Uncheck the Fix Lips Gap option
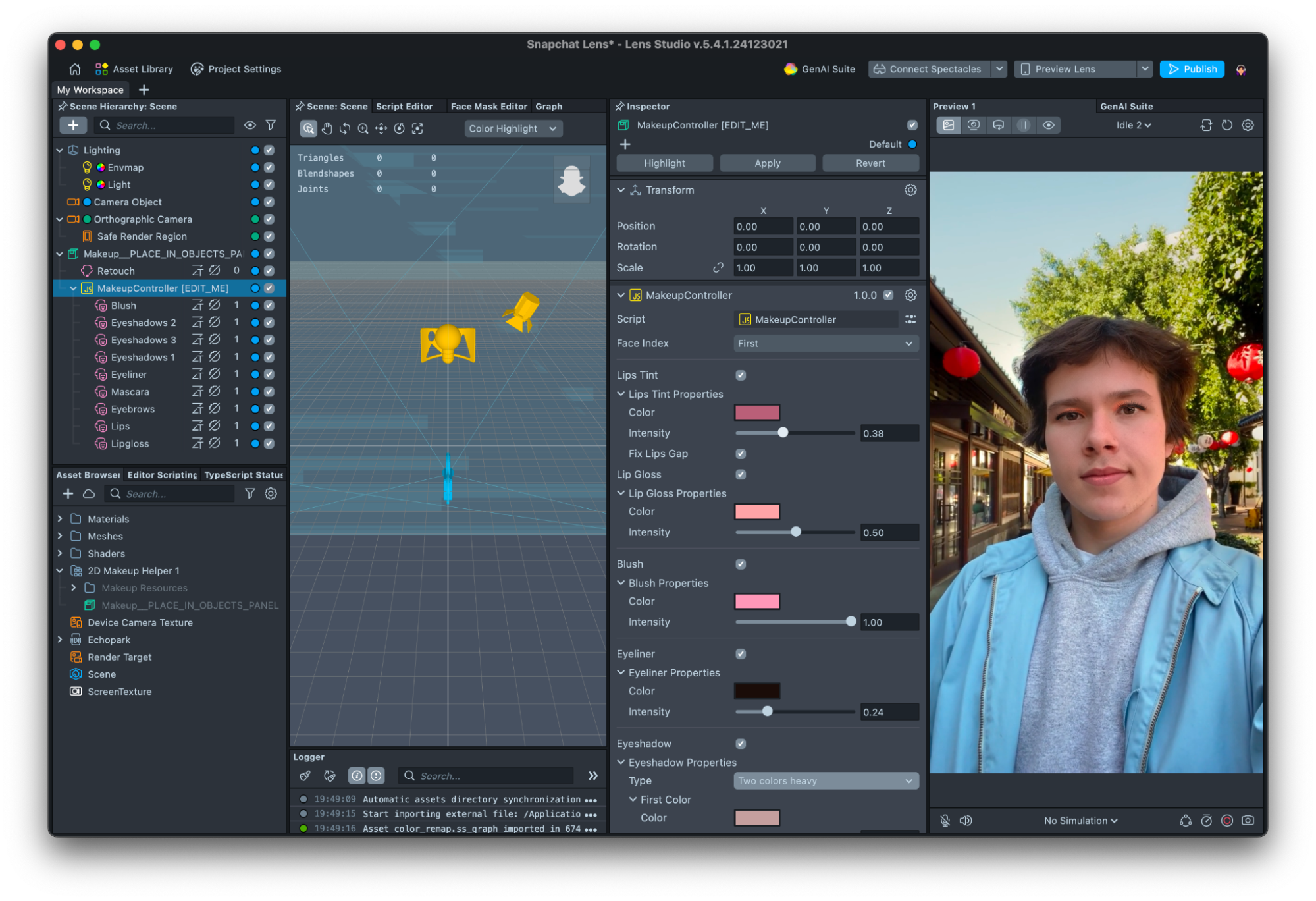 741,454
